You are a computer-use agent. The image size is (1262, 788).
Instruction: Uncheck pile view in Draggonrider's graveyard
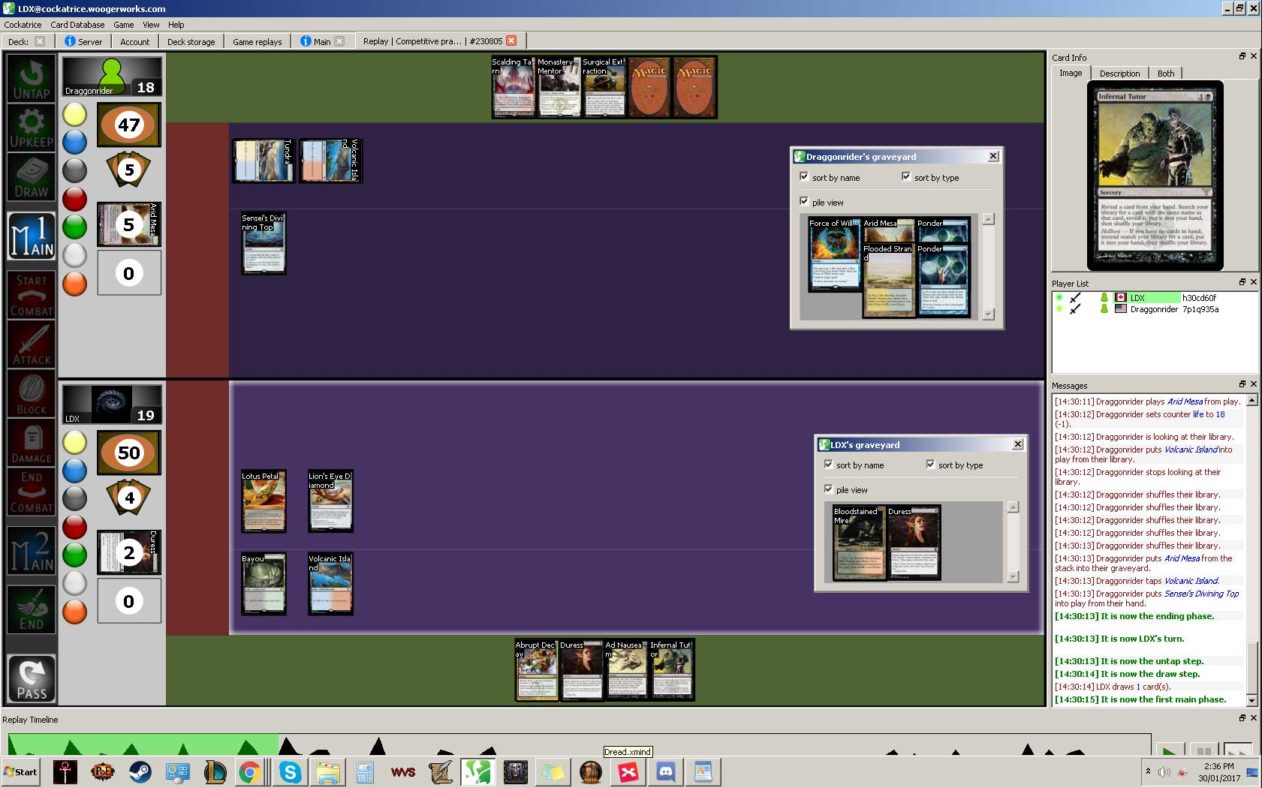(805, 201)
